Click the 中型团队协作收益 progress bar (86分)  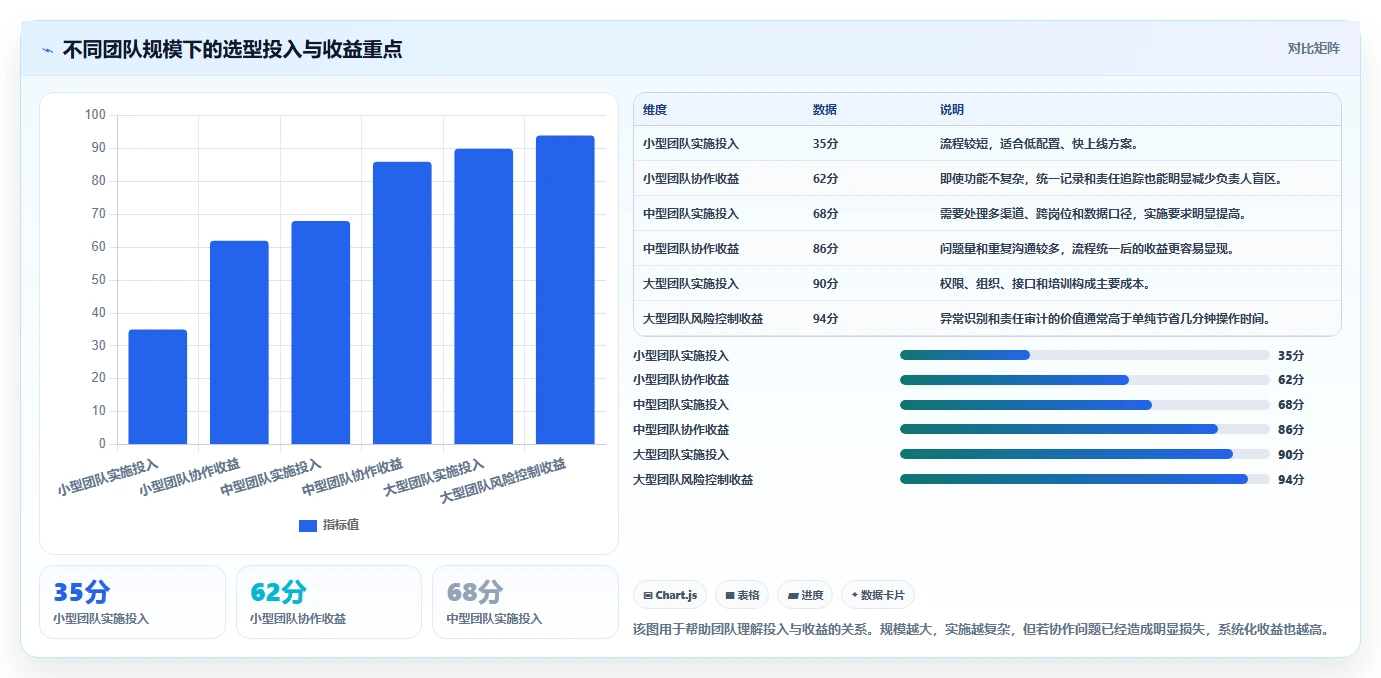click(1085, 430)
